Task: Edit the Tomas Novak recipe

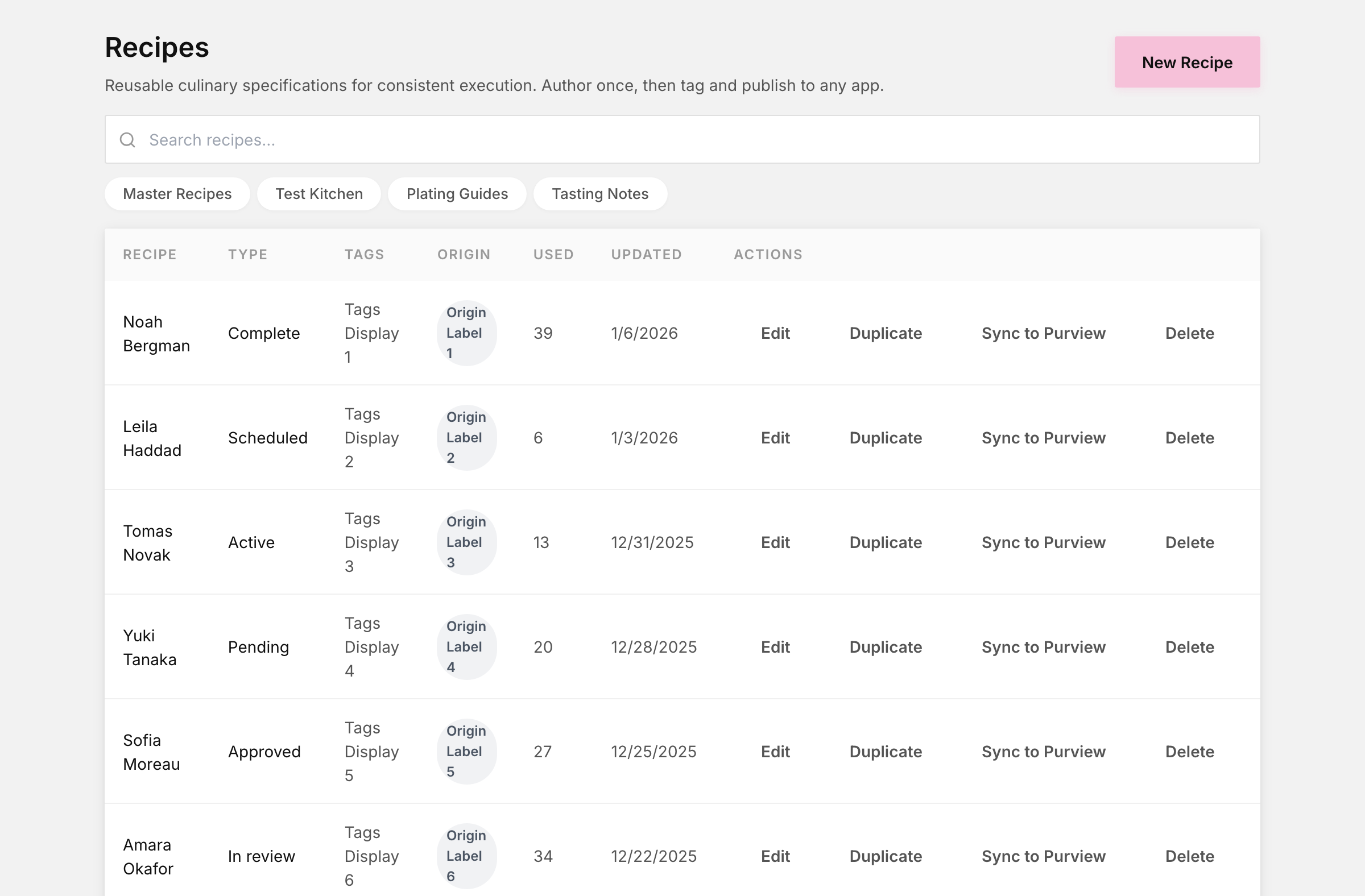Action: pyautogui.click(x=775, y=542)
